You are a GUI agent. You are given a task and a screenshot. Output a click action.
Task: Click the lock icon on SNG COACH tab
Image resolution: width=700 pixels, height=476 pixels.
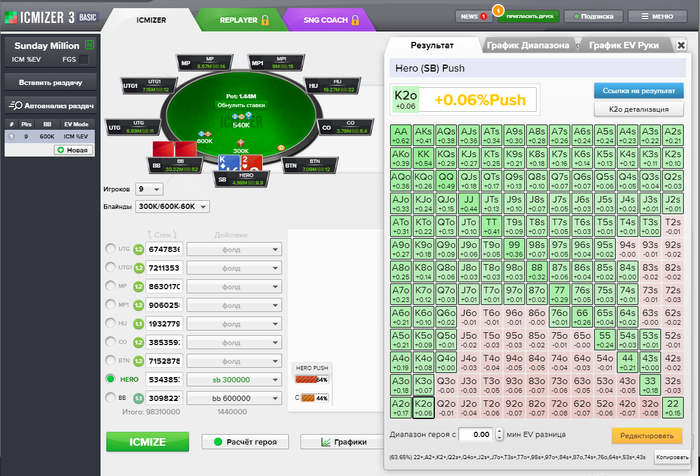tap(355, 20)
